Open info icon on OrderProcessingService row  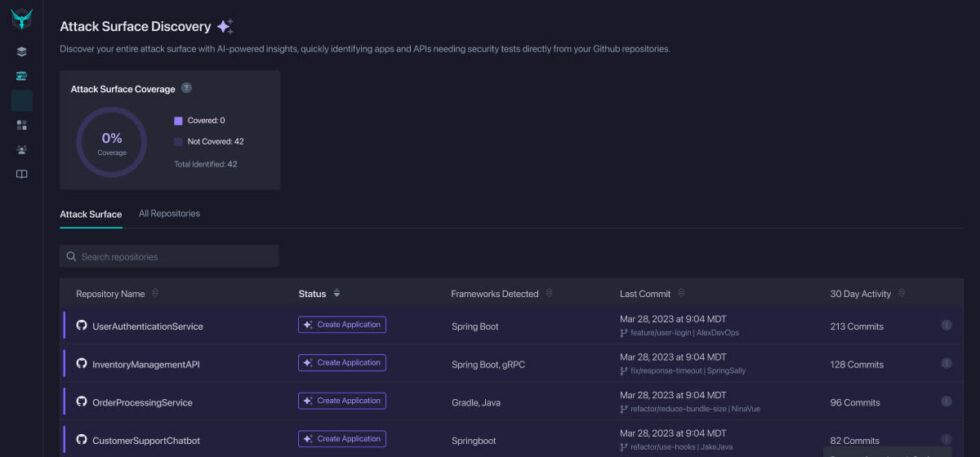click(x=946, y=401)
